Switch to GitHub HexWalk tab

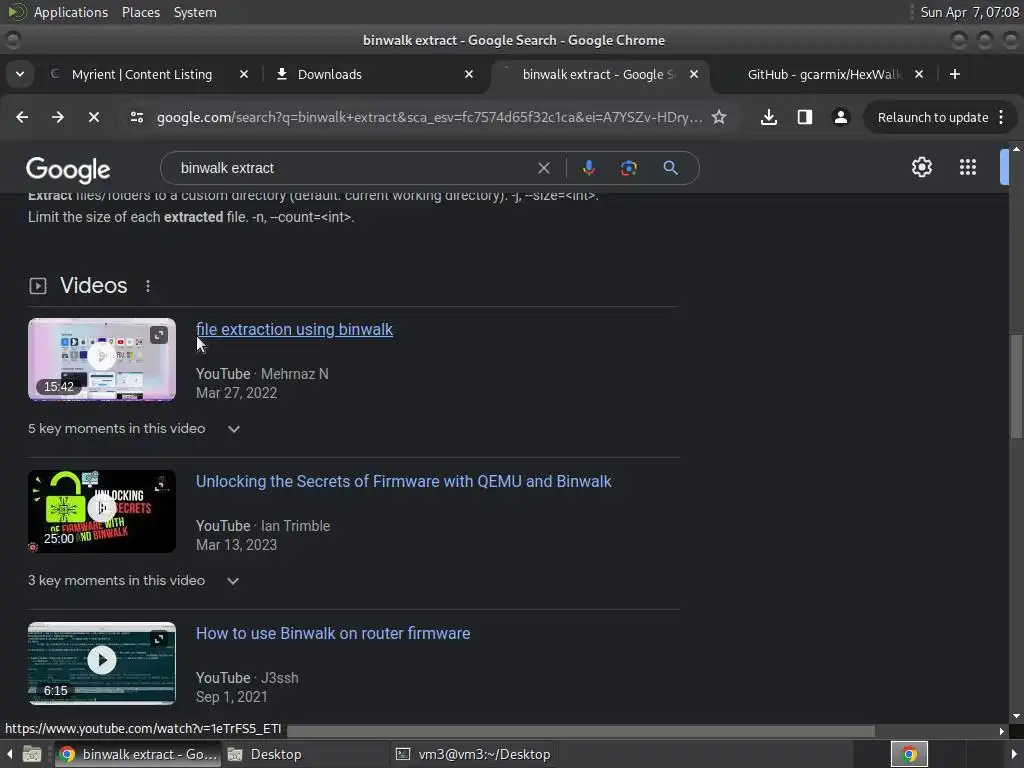824,74
